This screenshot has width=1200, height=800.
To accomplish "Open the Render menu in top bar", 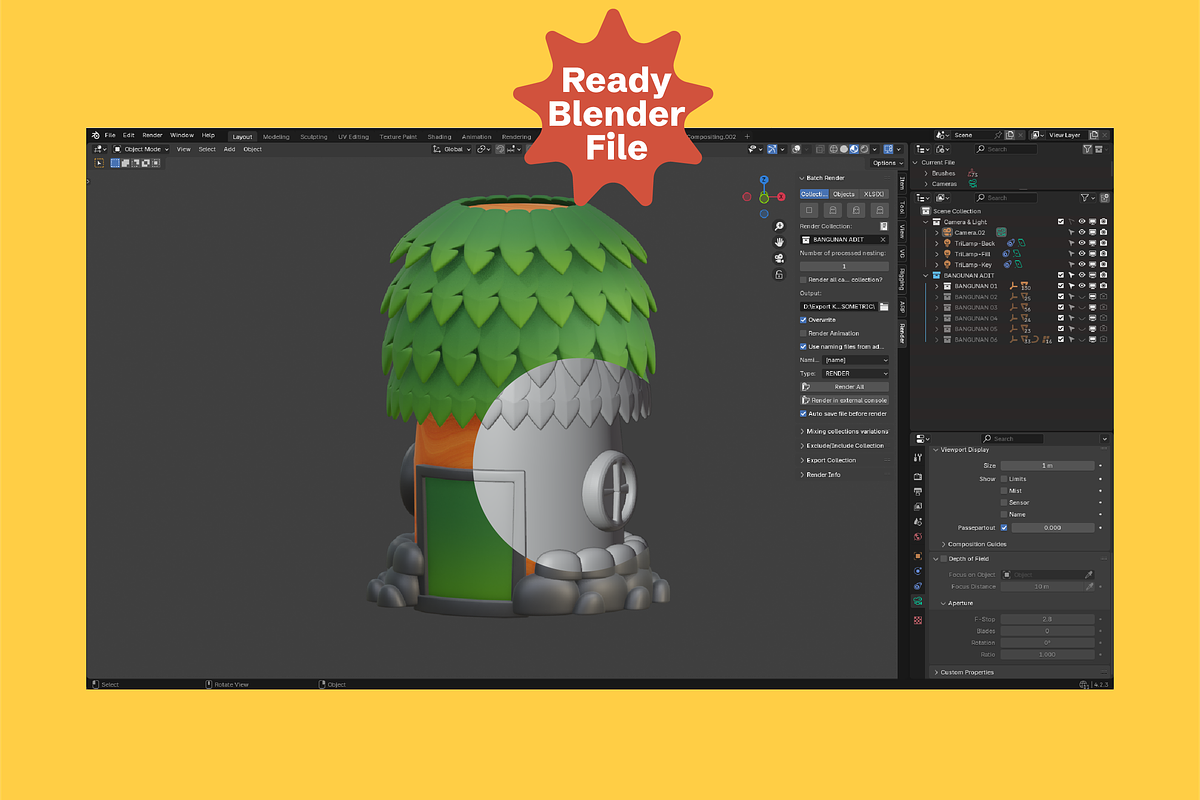I will 152,135.
